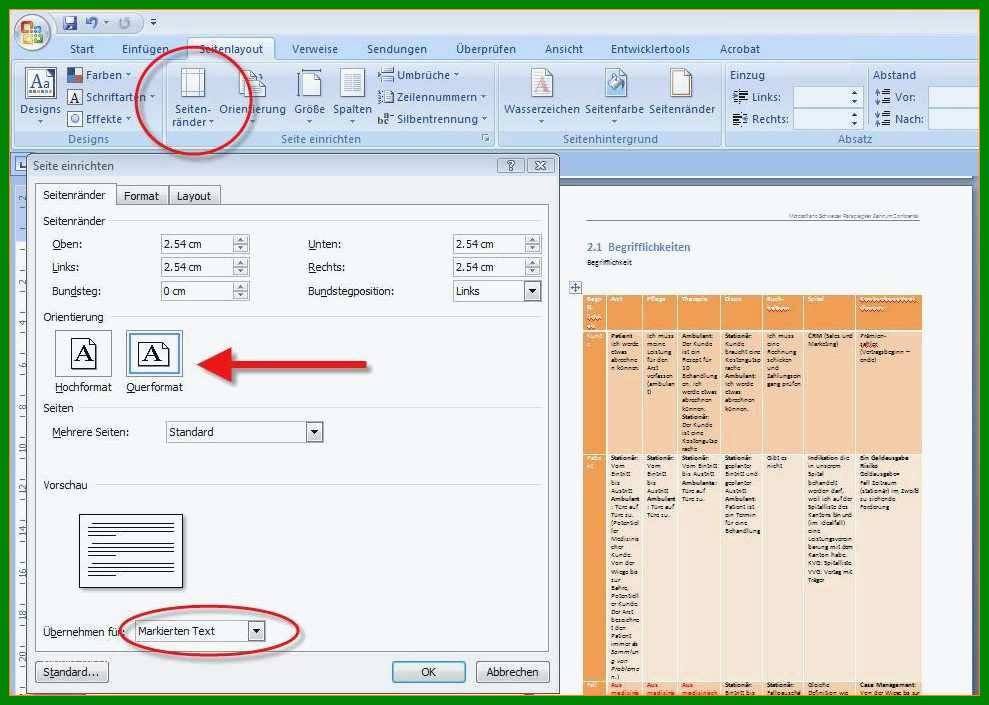Click the table move handle in the document
Screen dimensions: 989x705
click(575, 288)
